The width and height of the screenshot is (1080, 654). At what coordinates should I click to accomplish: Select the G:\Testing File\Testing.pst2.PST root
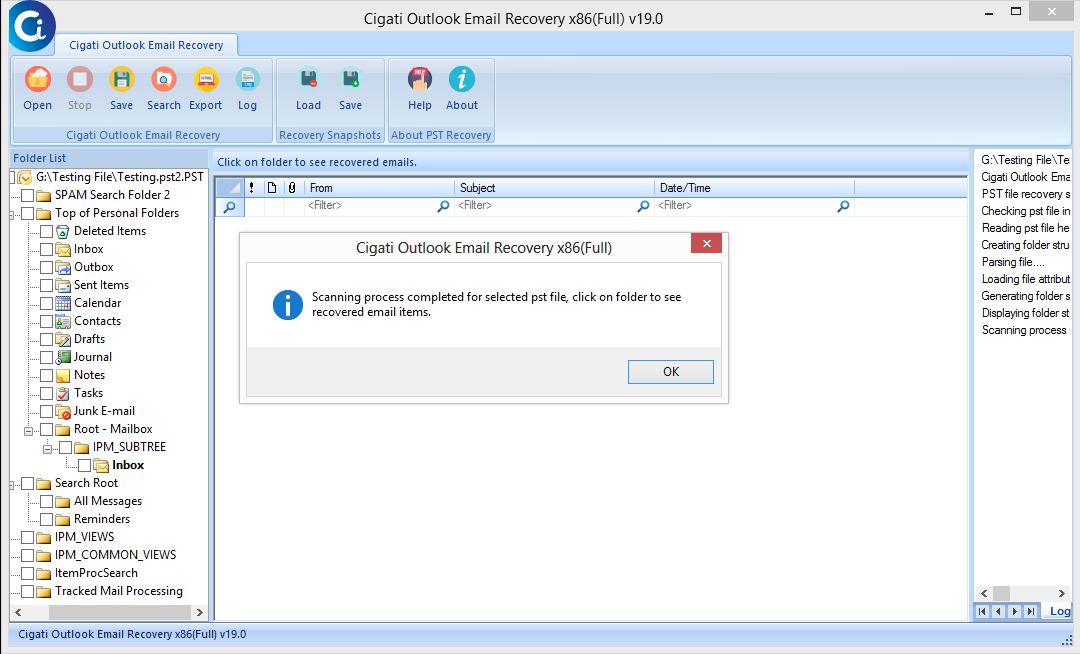120,177
